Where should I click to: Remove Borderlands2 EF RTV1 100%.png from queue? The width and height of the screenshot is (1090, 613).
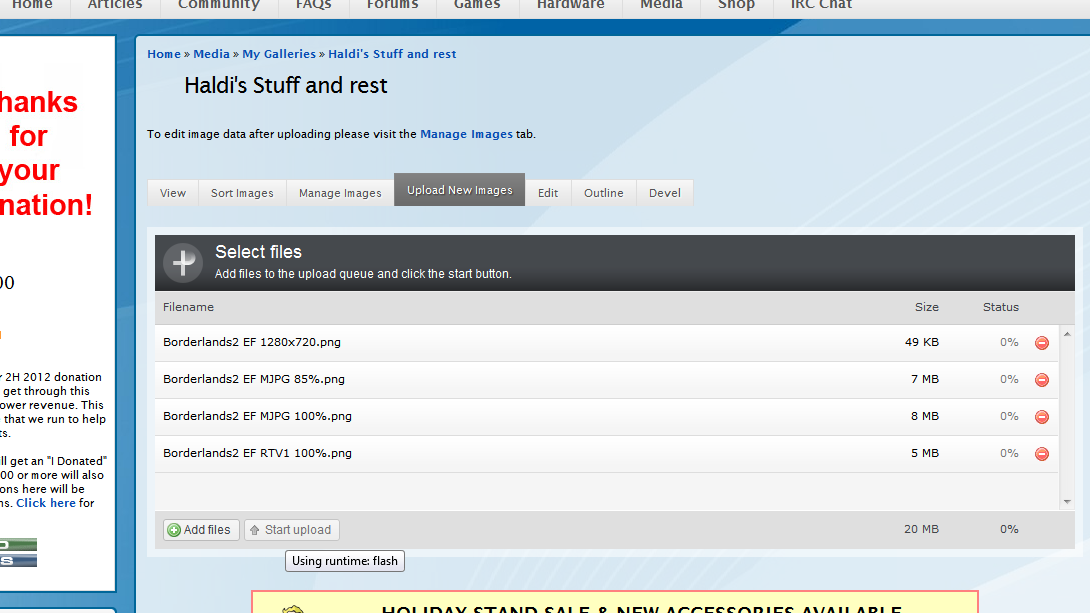coord(1041,453)
